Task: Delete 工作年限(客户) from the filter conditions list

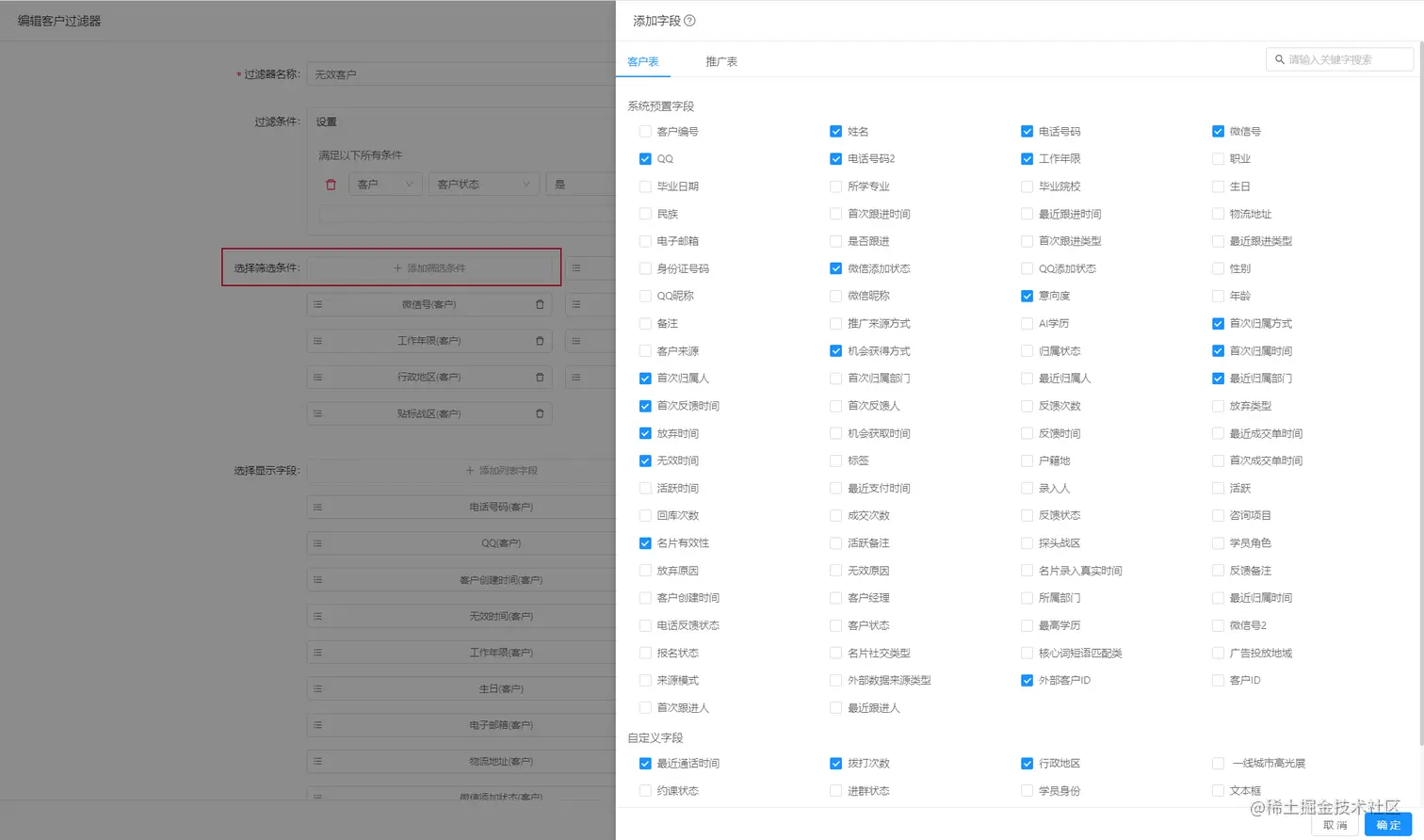Action: [x=540, y=341]
